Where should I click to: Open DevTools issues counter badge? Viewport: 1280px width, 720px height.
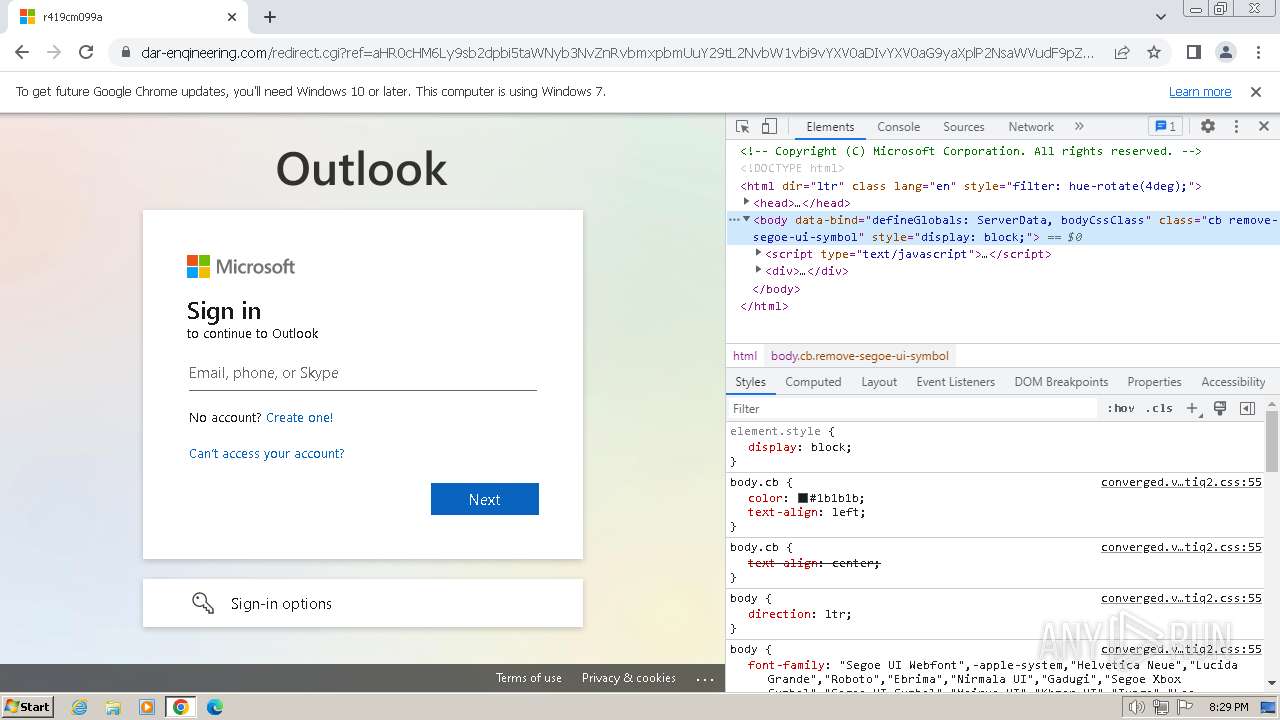pyautogui.click(x=1165, y=127)
